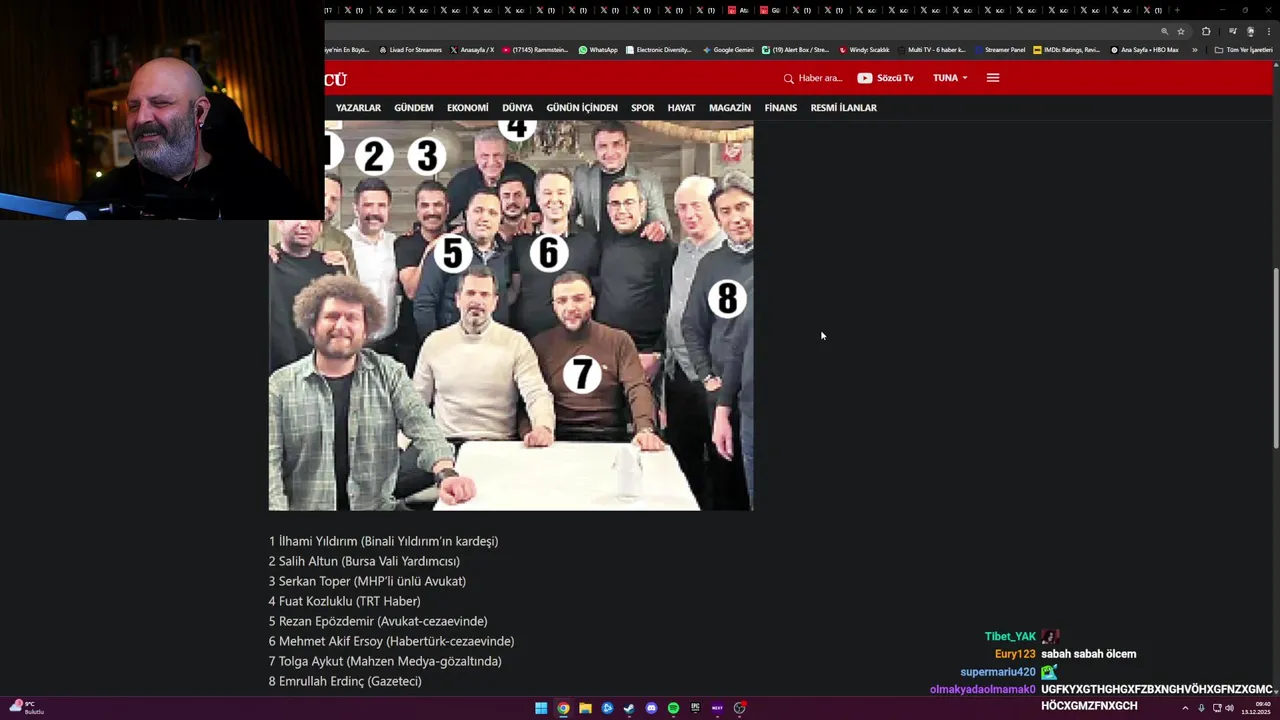1280x720 pixels.
Task: Click caption line '7 Tolga Aykut'
Action: coord(385,661)
